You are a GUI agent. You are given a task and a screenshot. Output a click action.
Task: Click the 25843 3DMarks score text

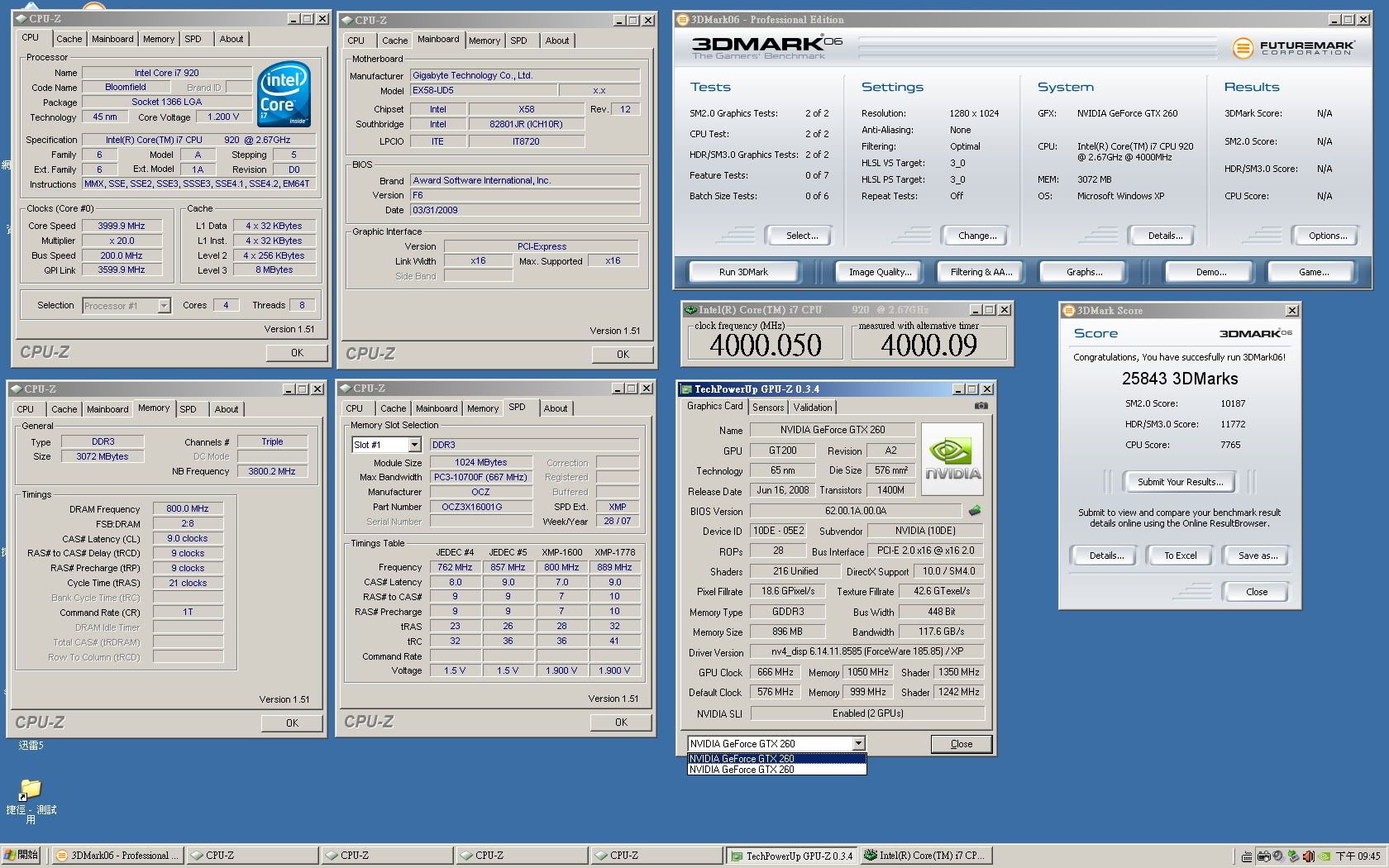point(1180,379)
